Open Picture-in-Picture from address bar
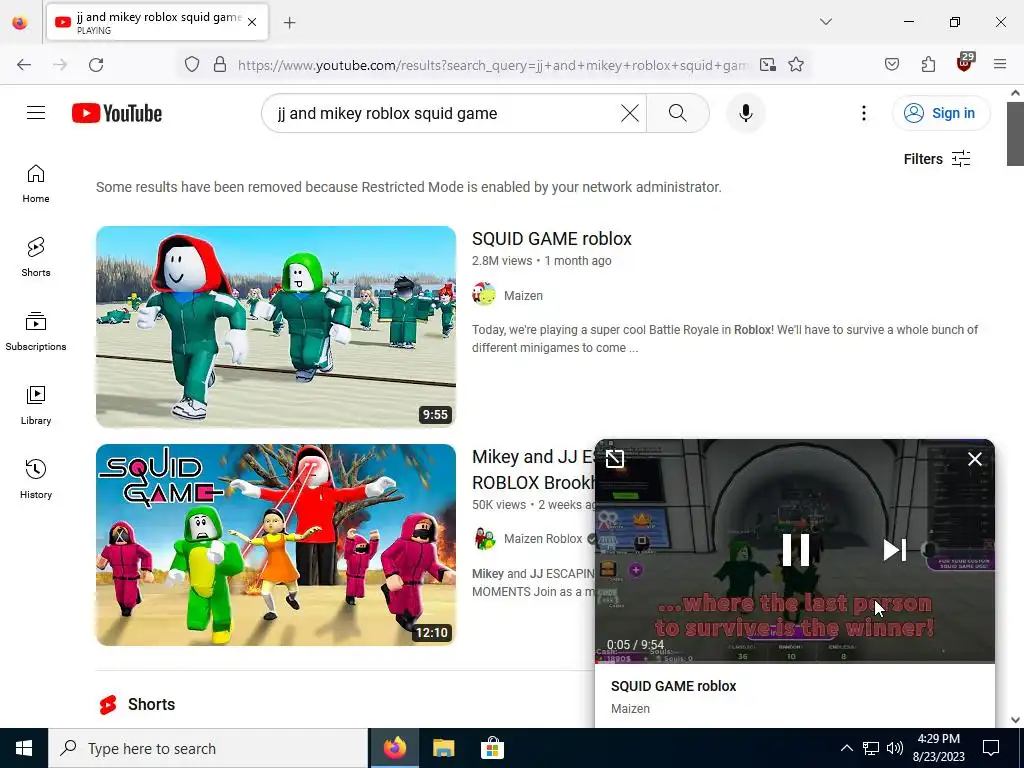The image size is (1024, 768). [768, 65]
